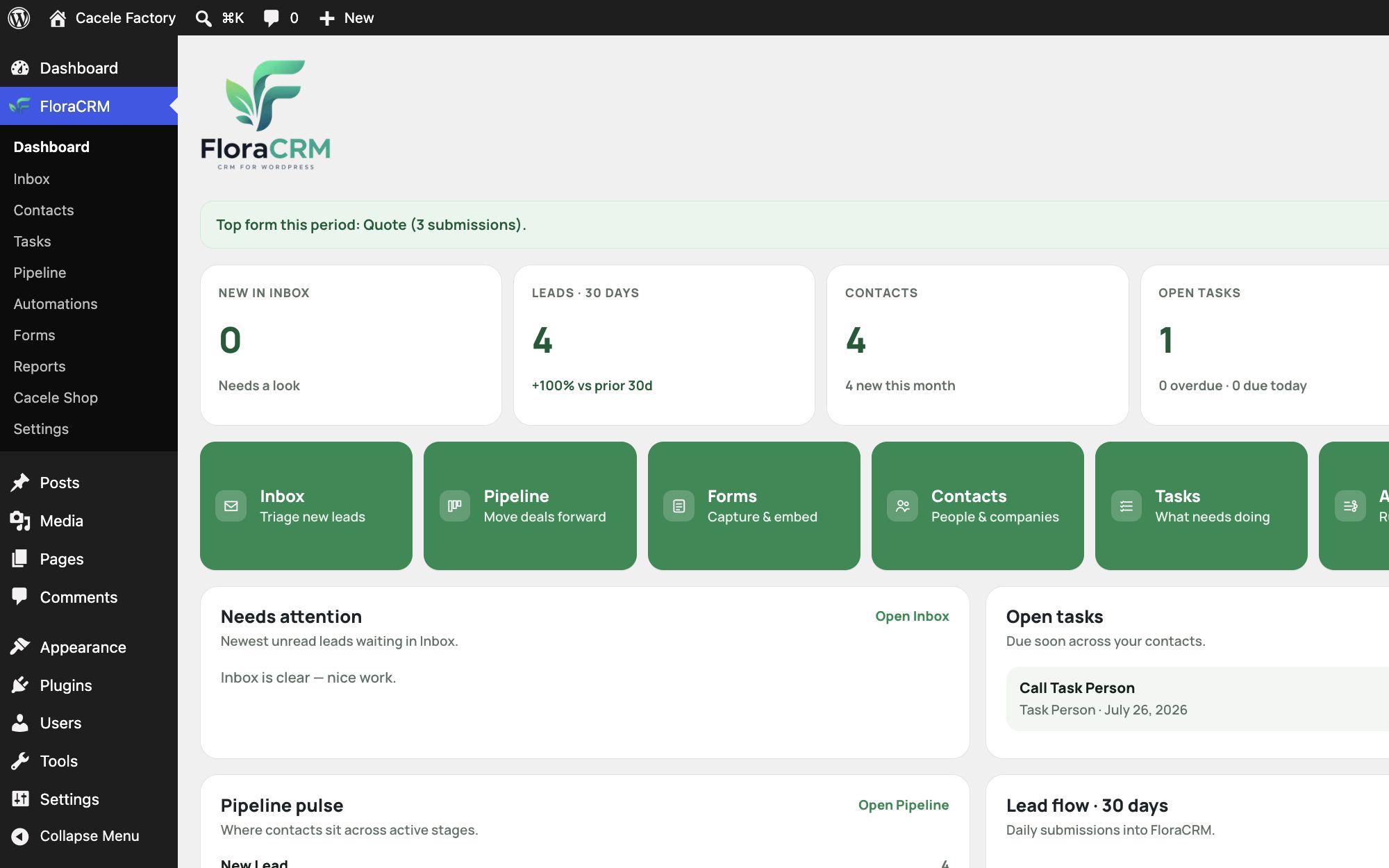Click Collapse Menu label
The height and width of the screenshot is (868, 1389).
pos(90,836)
